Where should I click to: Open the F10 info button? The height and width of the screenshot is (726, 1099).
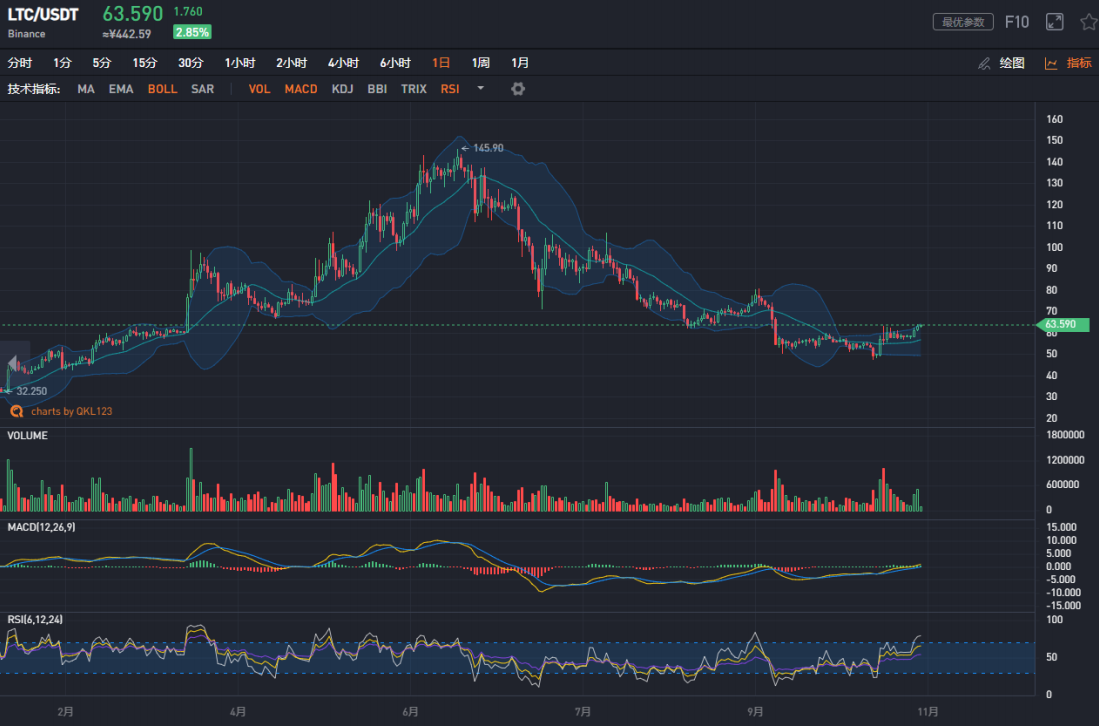click(x=1016, y=22)
